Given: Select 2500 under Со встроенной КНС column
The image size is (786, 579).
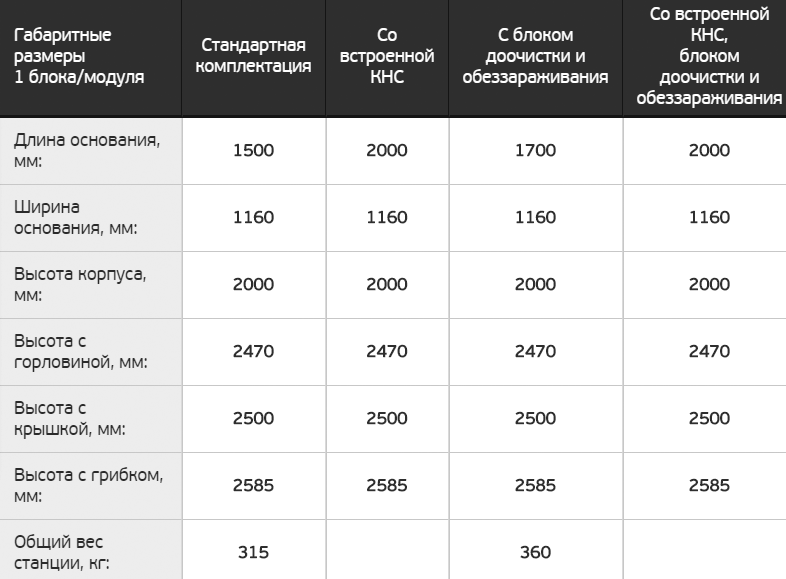Looking at the screenshot, I should (385, 418).
